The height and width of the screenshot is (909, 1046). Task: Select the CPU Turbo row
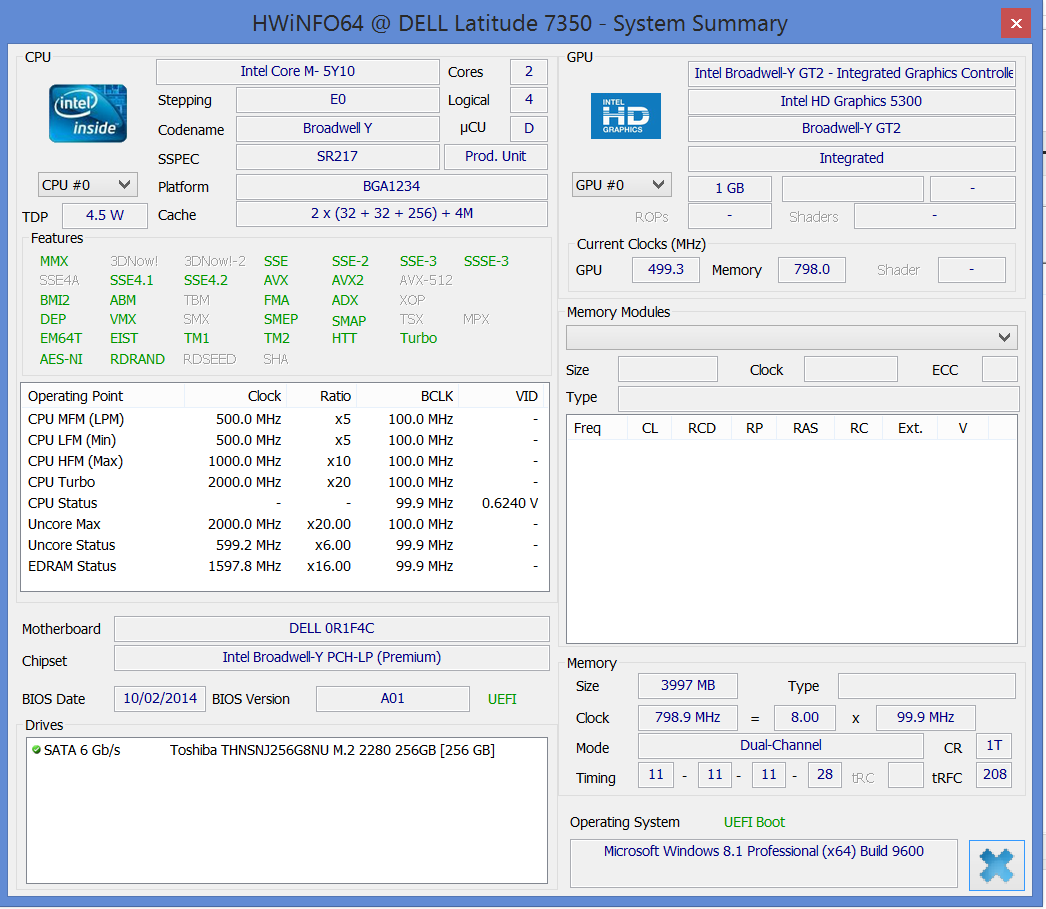[x=284, y=482]
